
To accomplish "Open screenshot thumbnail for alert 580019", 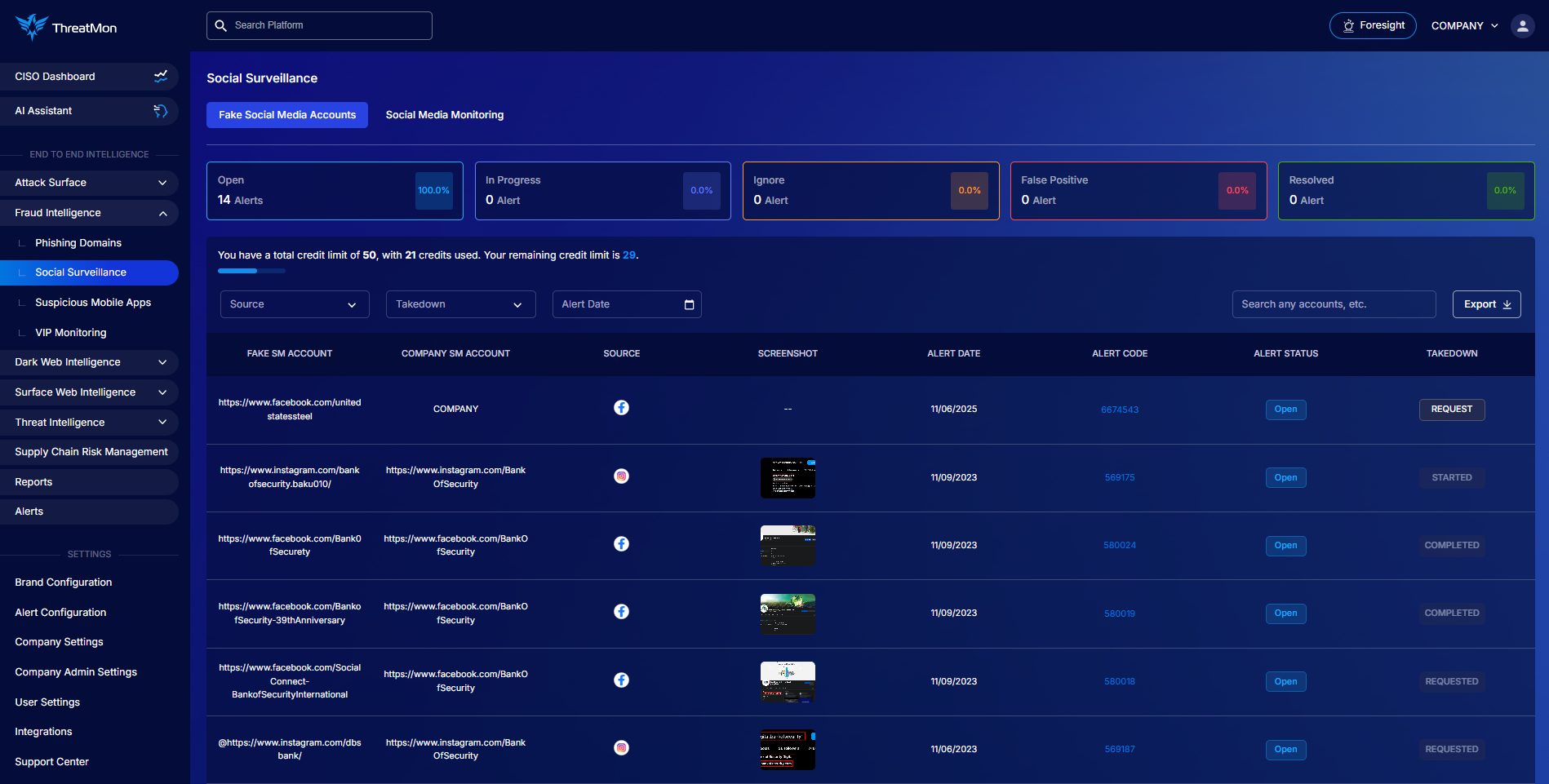I will click(788, 613).
